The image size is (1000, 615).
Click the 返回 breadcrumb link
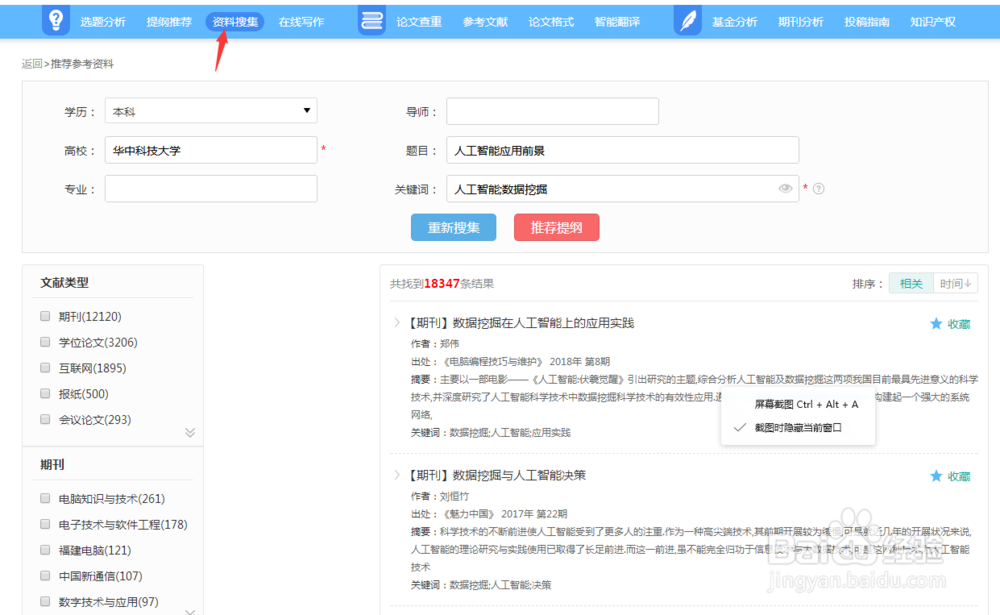coord(31,64)
